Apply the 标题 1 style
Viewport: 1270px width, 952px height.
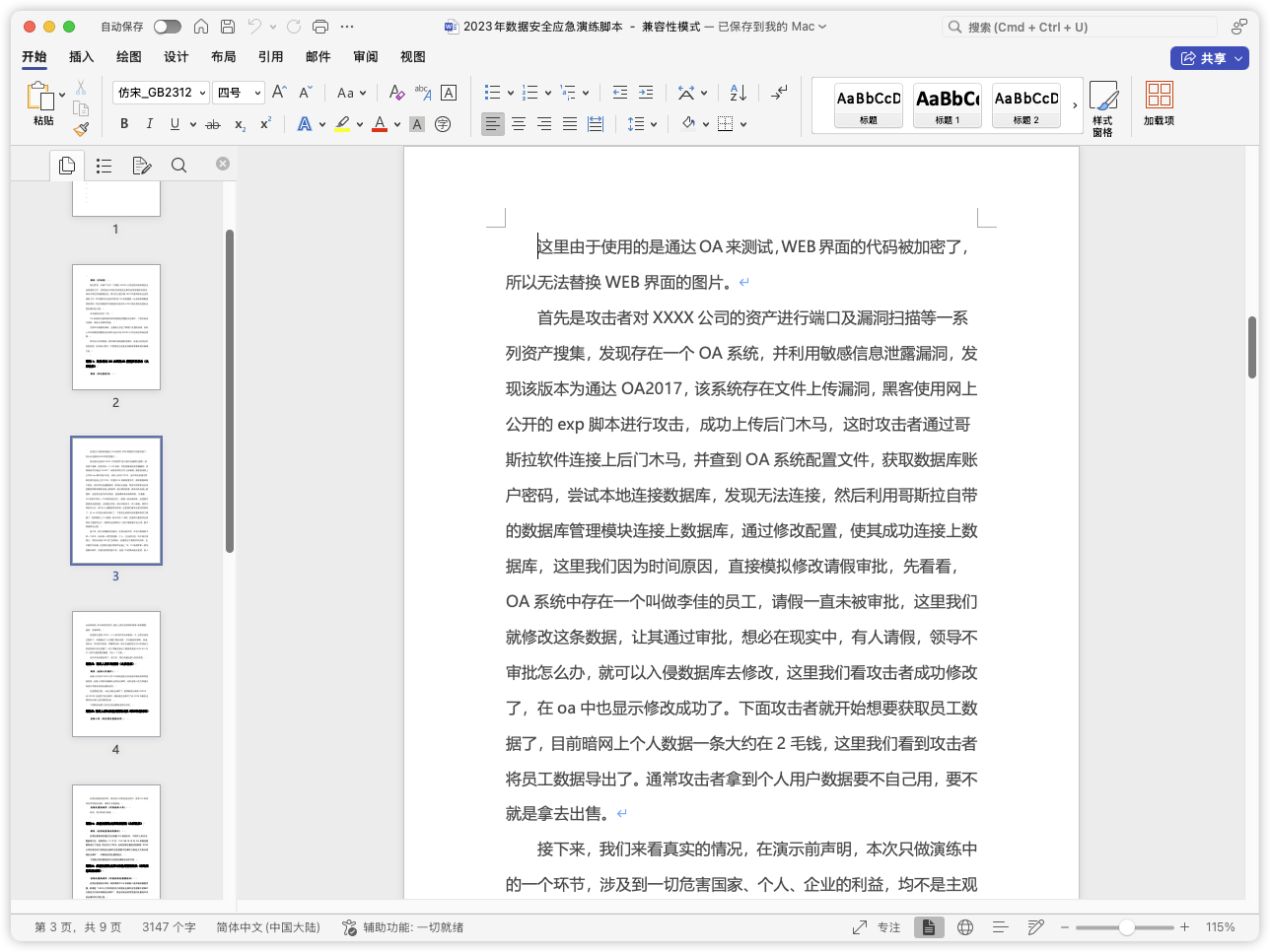tap(946, 105)
